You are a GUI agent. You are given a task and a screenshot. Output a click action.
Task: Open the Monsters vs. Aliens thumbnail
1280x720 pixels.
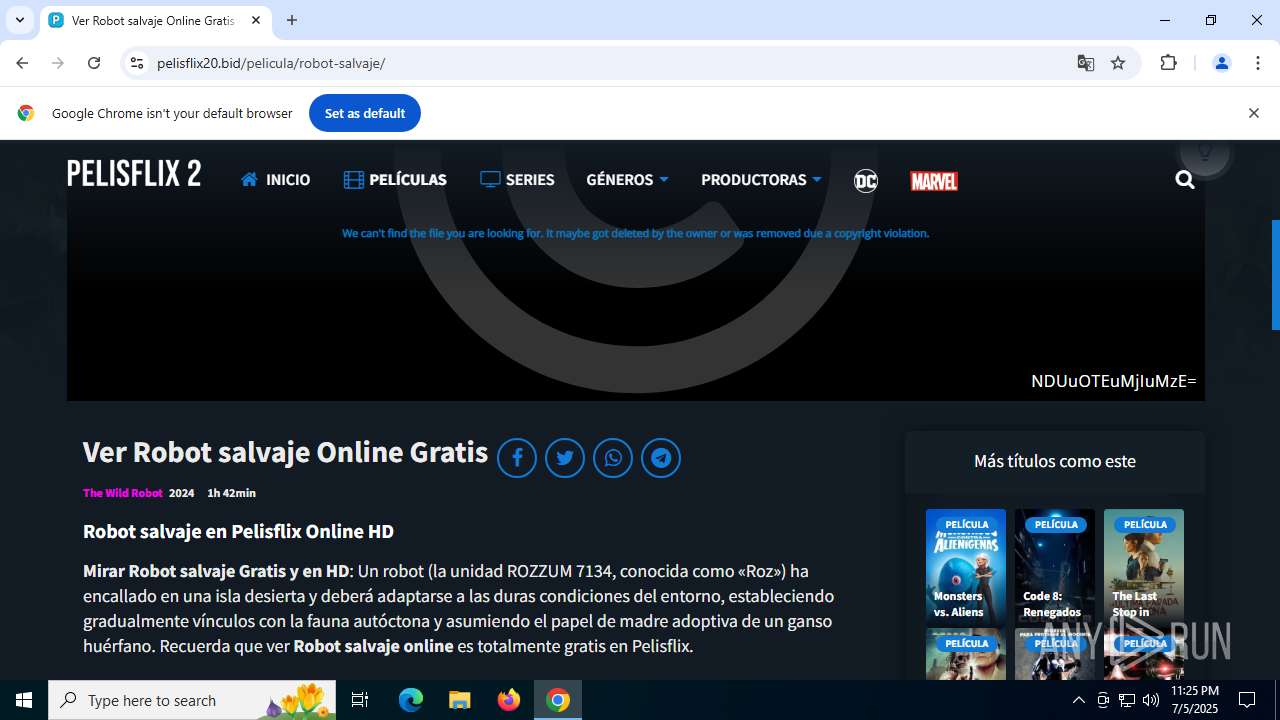(x=966, y=567)
